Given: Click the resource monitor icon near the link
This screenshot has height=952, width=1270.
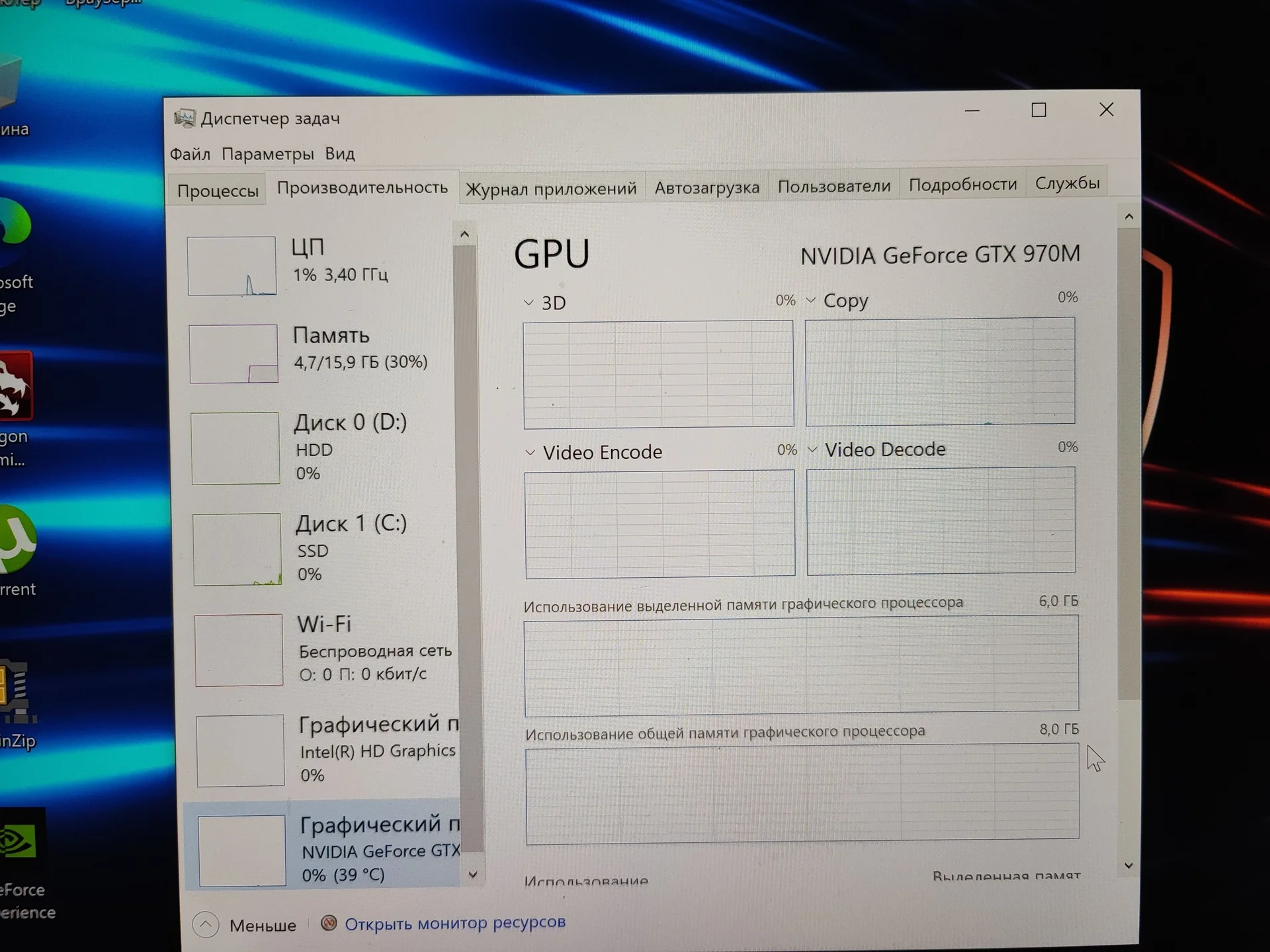Looking at the screenshot, I should pyautogui.click(x=329, y=923).
